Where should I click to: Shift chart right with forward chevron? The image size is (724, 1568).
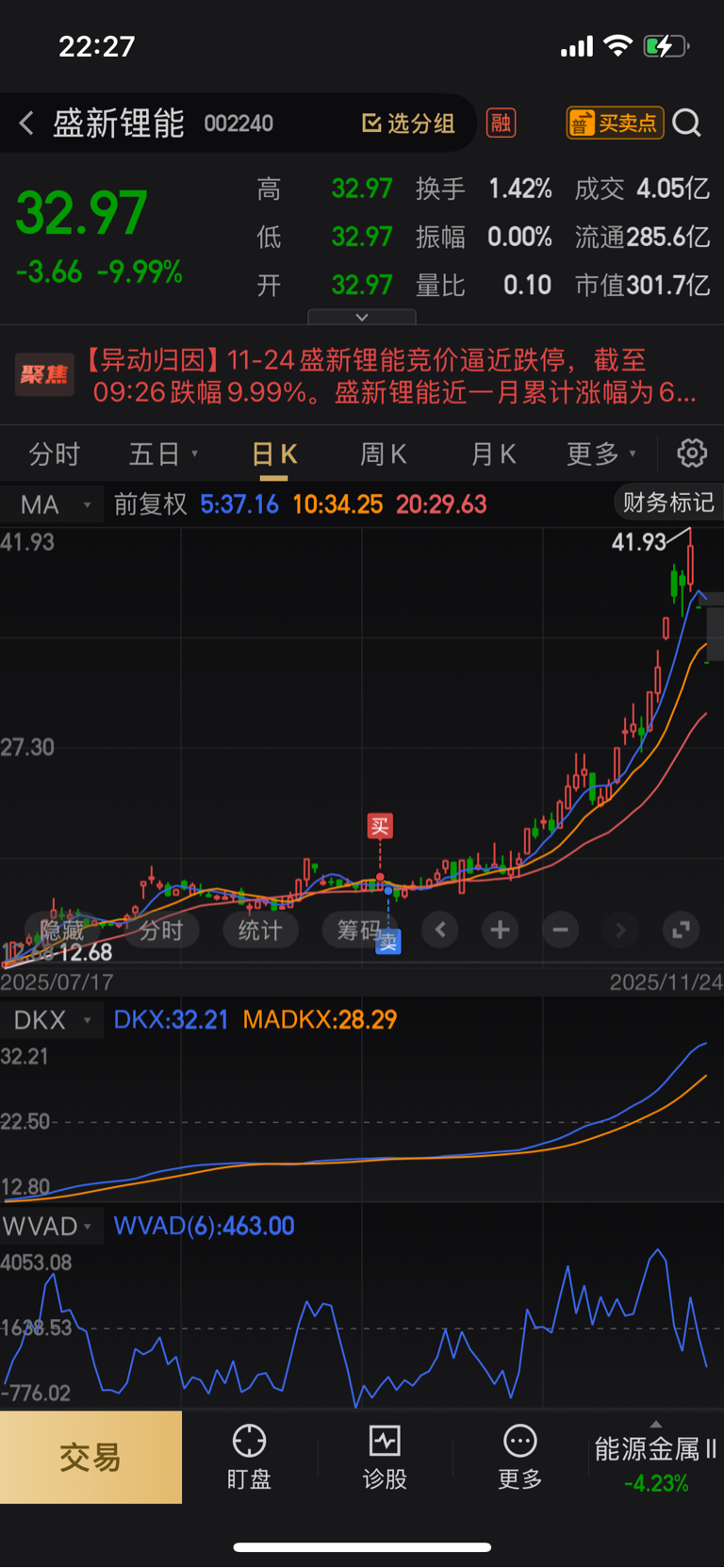pyautogui.click(x=620, y=931)
